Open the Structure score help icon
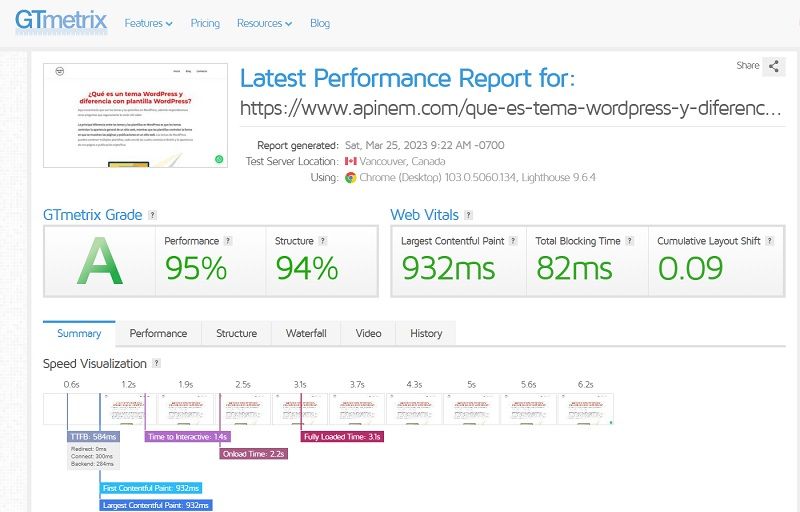The width and height of the screenshot is (800, 512). (x=322, y=241)
